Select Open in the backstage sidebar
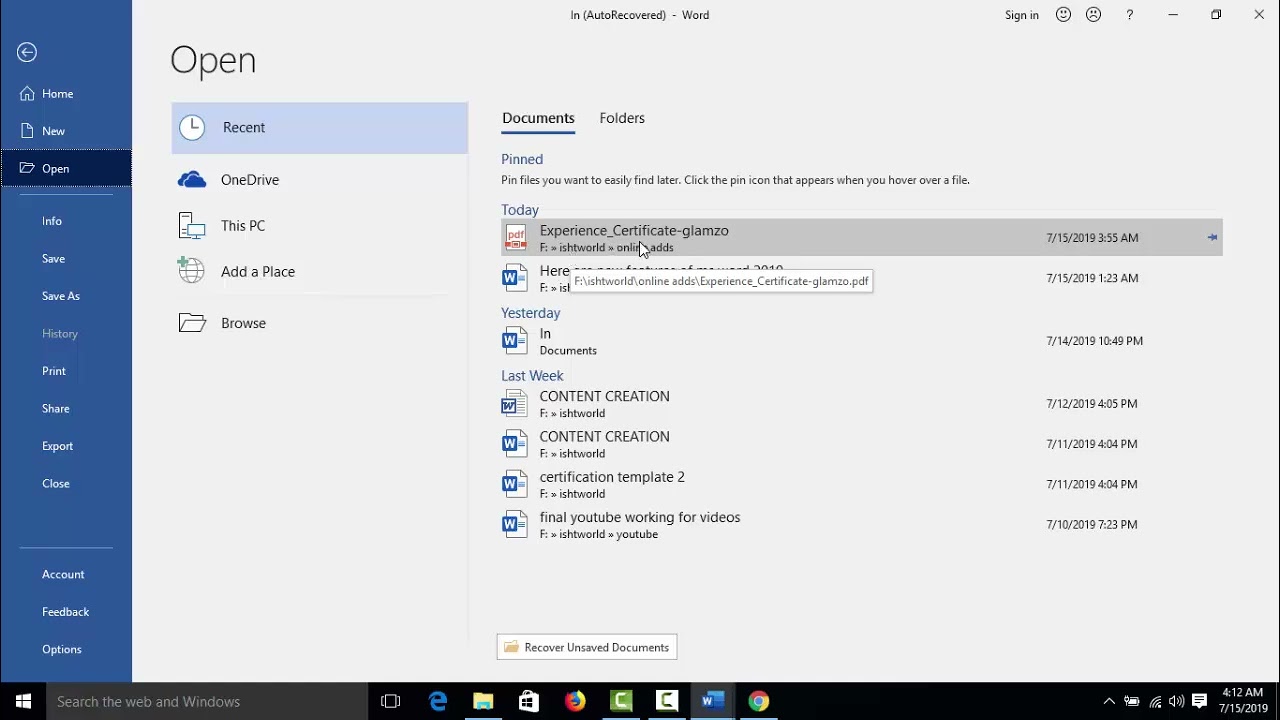The image size is (1280, 720). (x=66, y=168)
